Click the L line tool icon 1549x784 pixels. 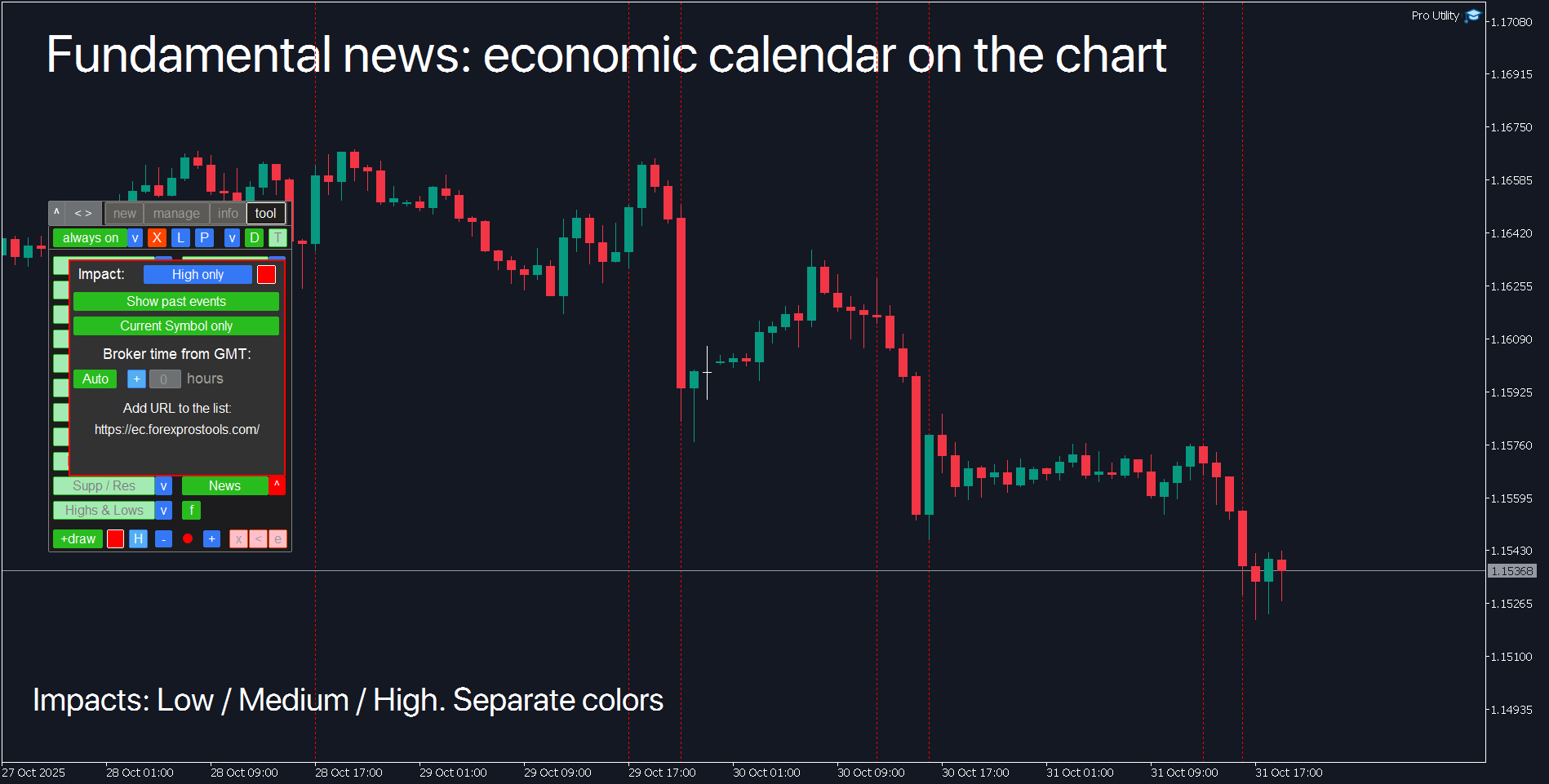click(x=180, y=237)
